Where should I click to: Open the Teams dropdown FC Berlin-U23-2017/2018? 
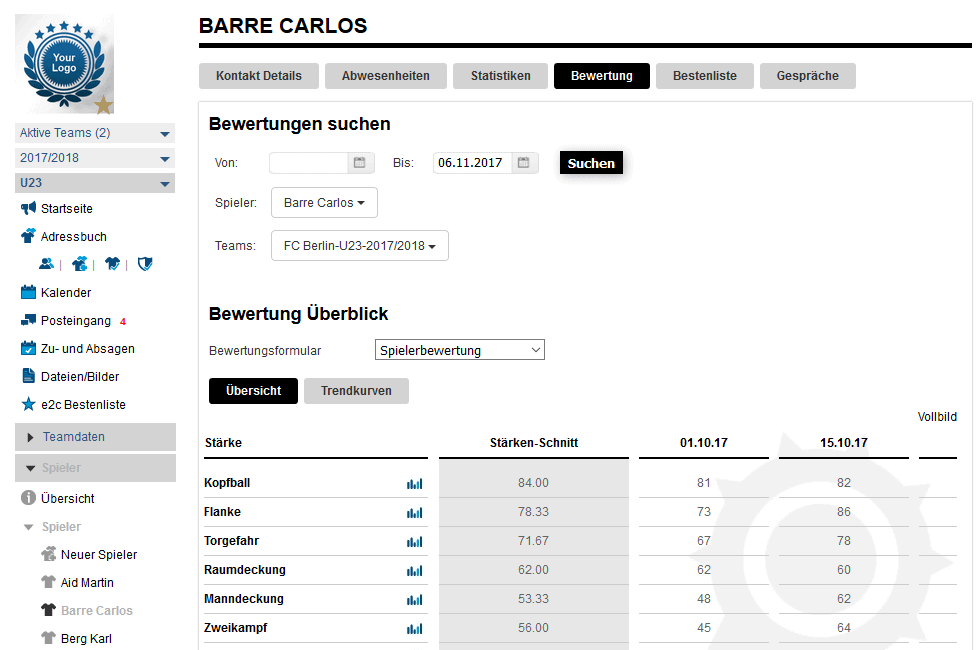click(360, 246)
